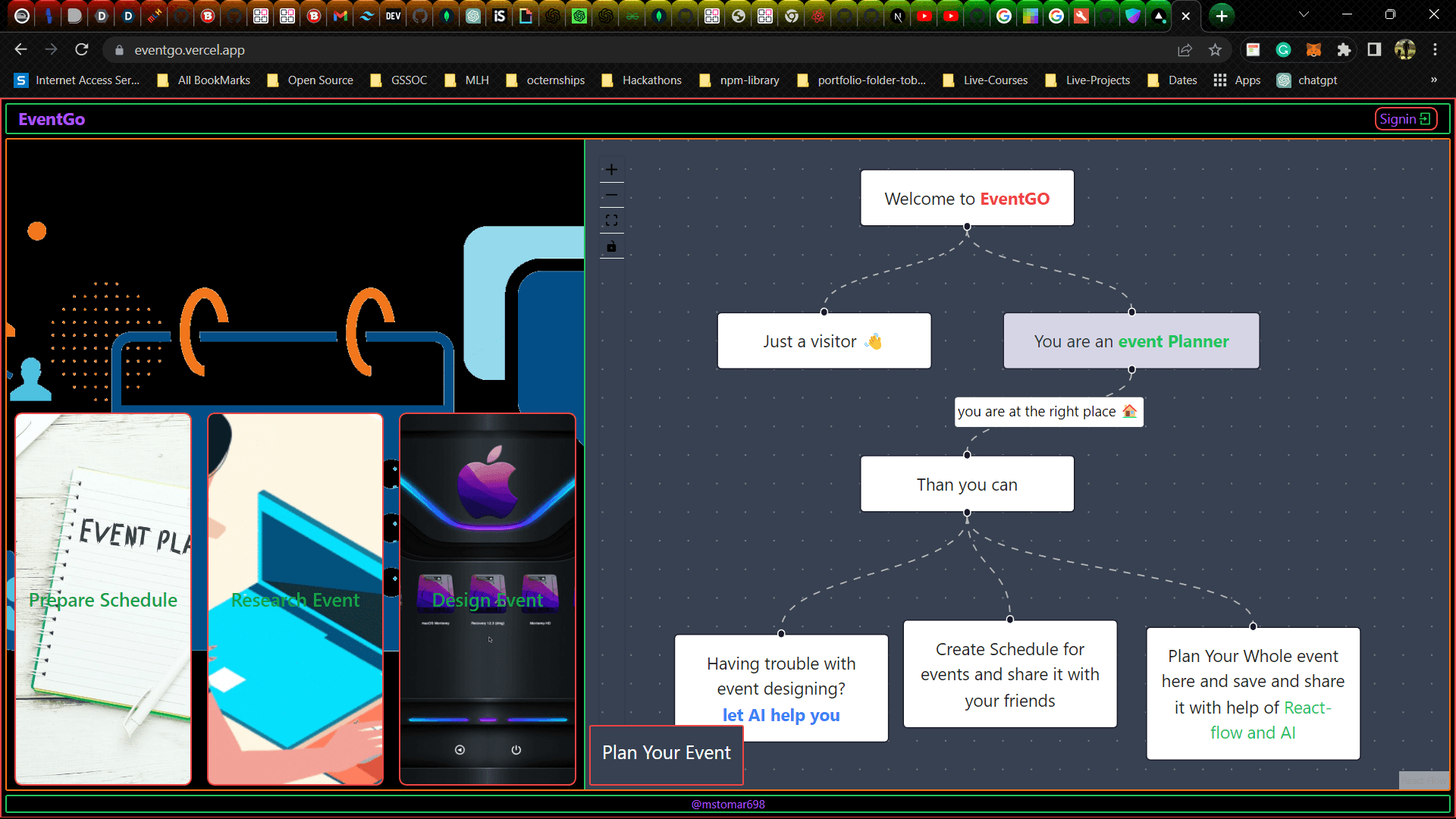1456x819 pixels.
Task: Open the Chrome three-dot menu
Action: pos(1435,50)
